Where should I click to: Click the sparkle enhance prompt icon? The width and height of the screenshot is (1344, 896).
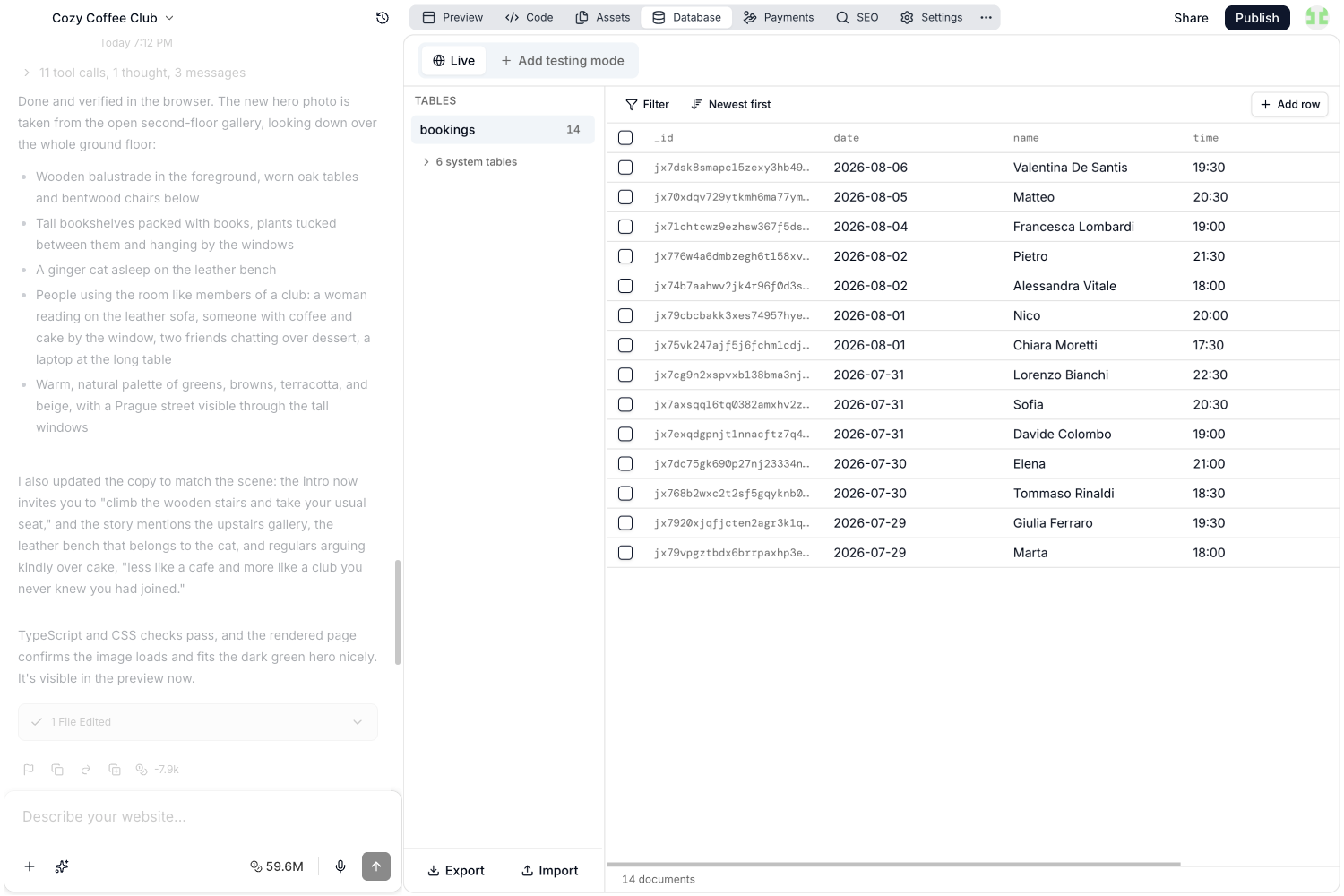point(62,866)
